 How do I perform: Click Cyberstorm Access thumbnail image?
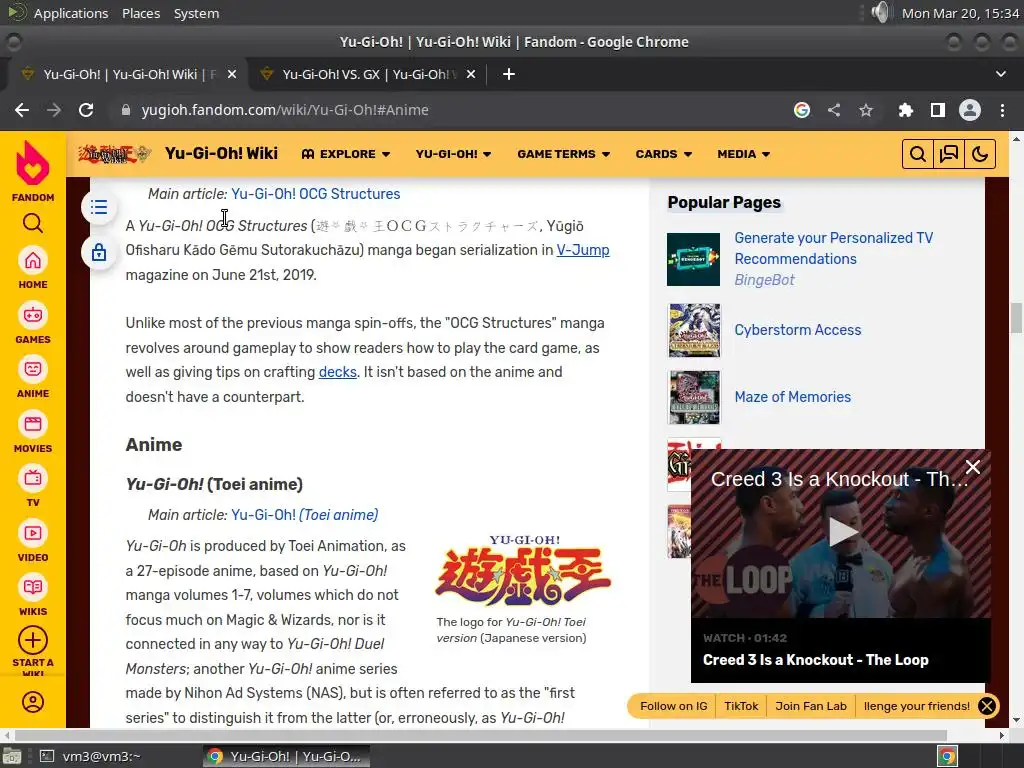click(x=694, y=330)
